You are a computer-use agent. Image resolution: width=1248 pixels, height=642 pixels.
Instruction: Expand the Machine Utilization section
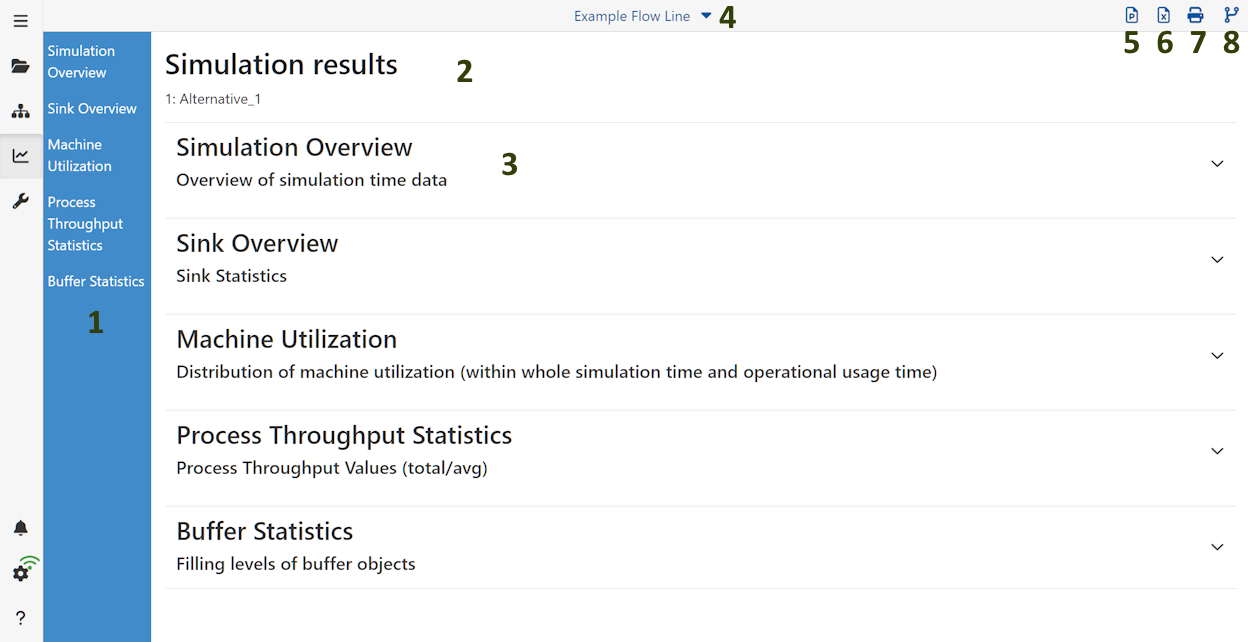pos(1217,355)
